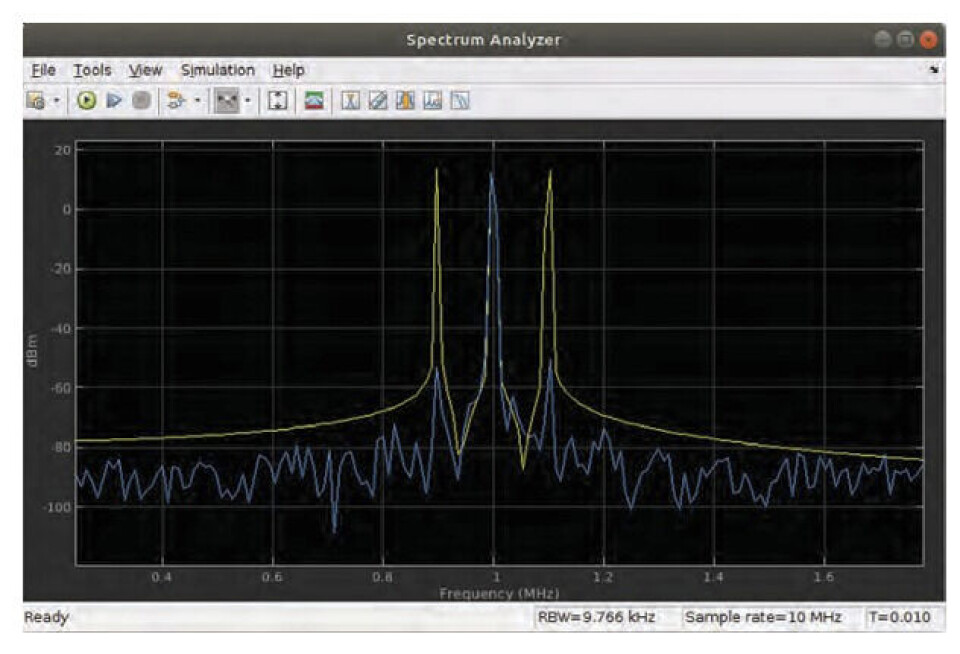Toggle the zoom tool button
960x654 pixels.
227,100
